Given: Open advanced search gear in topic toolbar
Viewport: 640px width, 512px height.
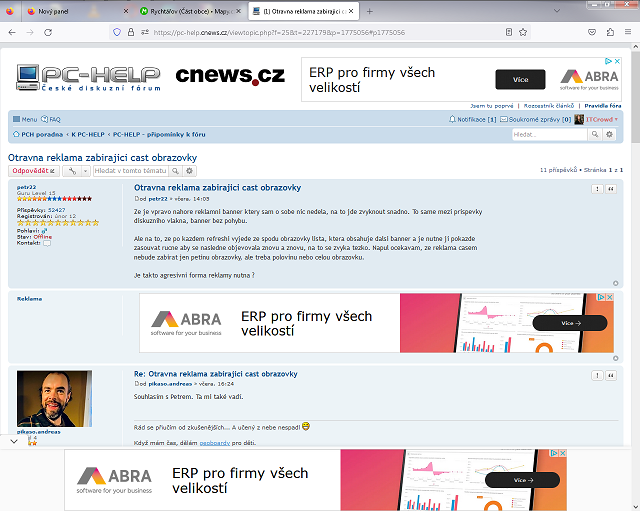Looking at the screenshot, I should point(189,171).
